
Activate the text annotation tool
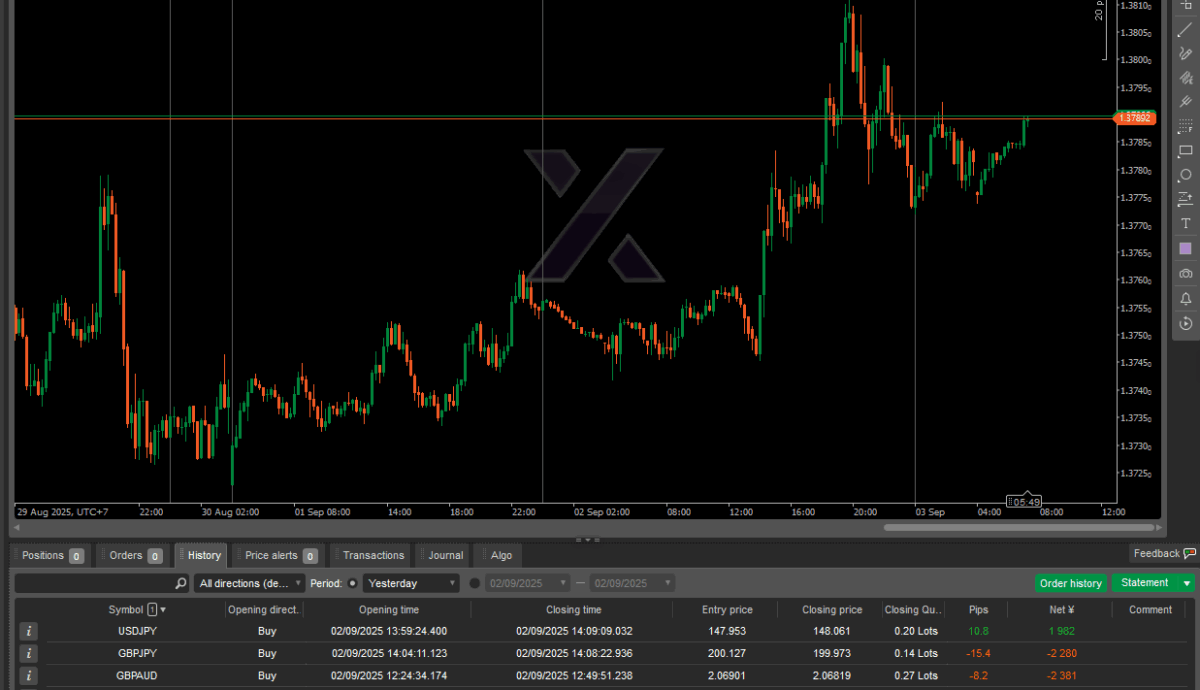tap(1185, 224)
